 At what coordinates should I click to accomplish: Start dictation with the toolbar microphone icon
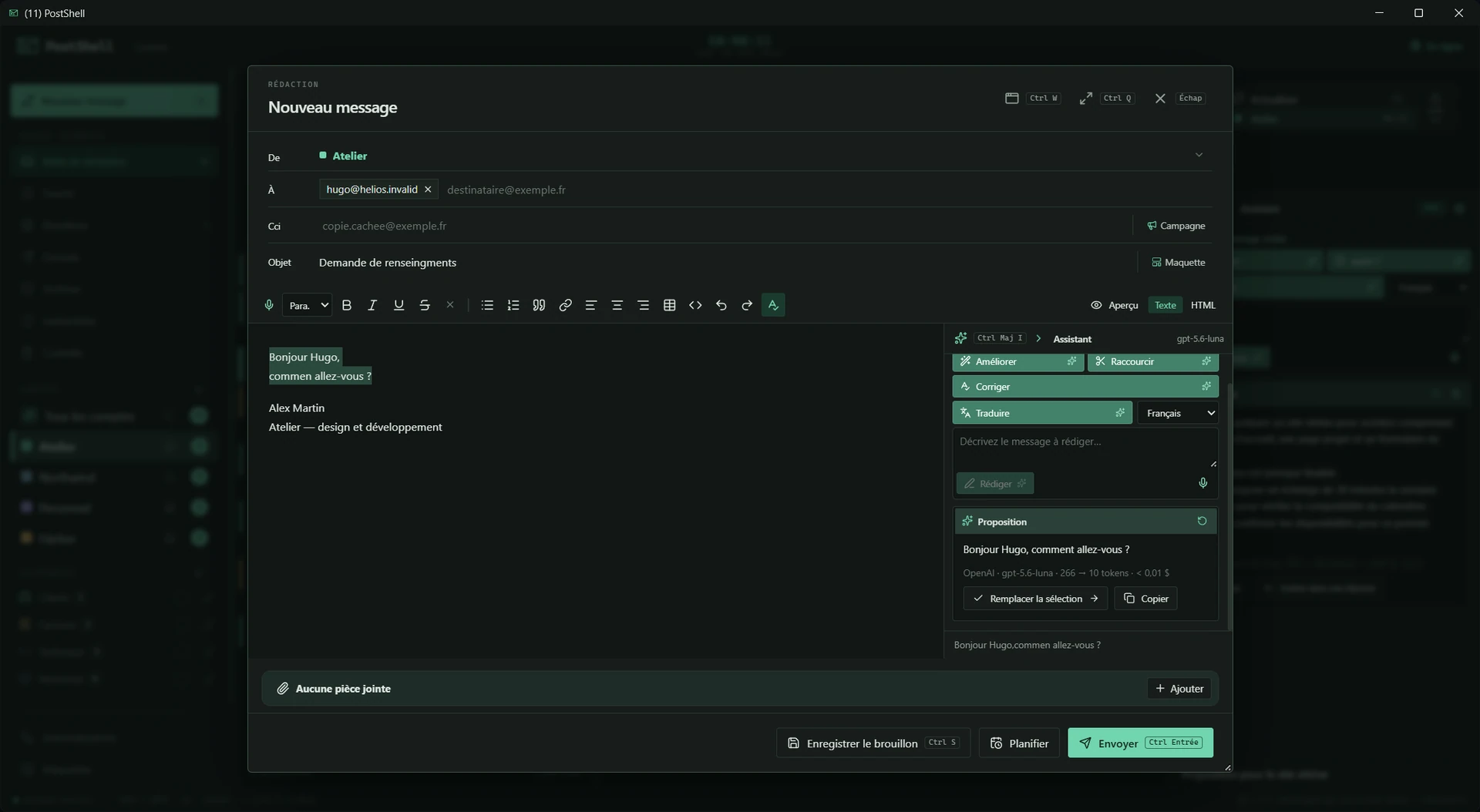[x=269, y=305]
